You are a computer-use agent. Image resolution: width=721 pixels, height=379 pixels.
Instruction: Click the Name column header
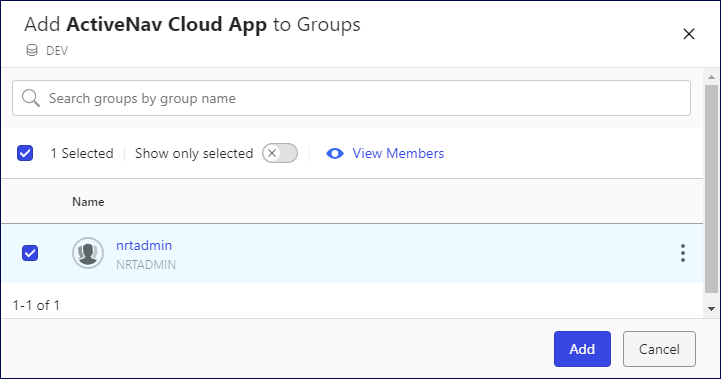tap(88, 202)
